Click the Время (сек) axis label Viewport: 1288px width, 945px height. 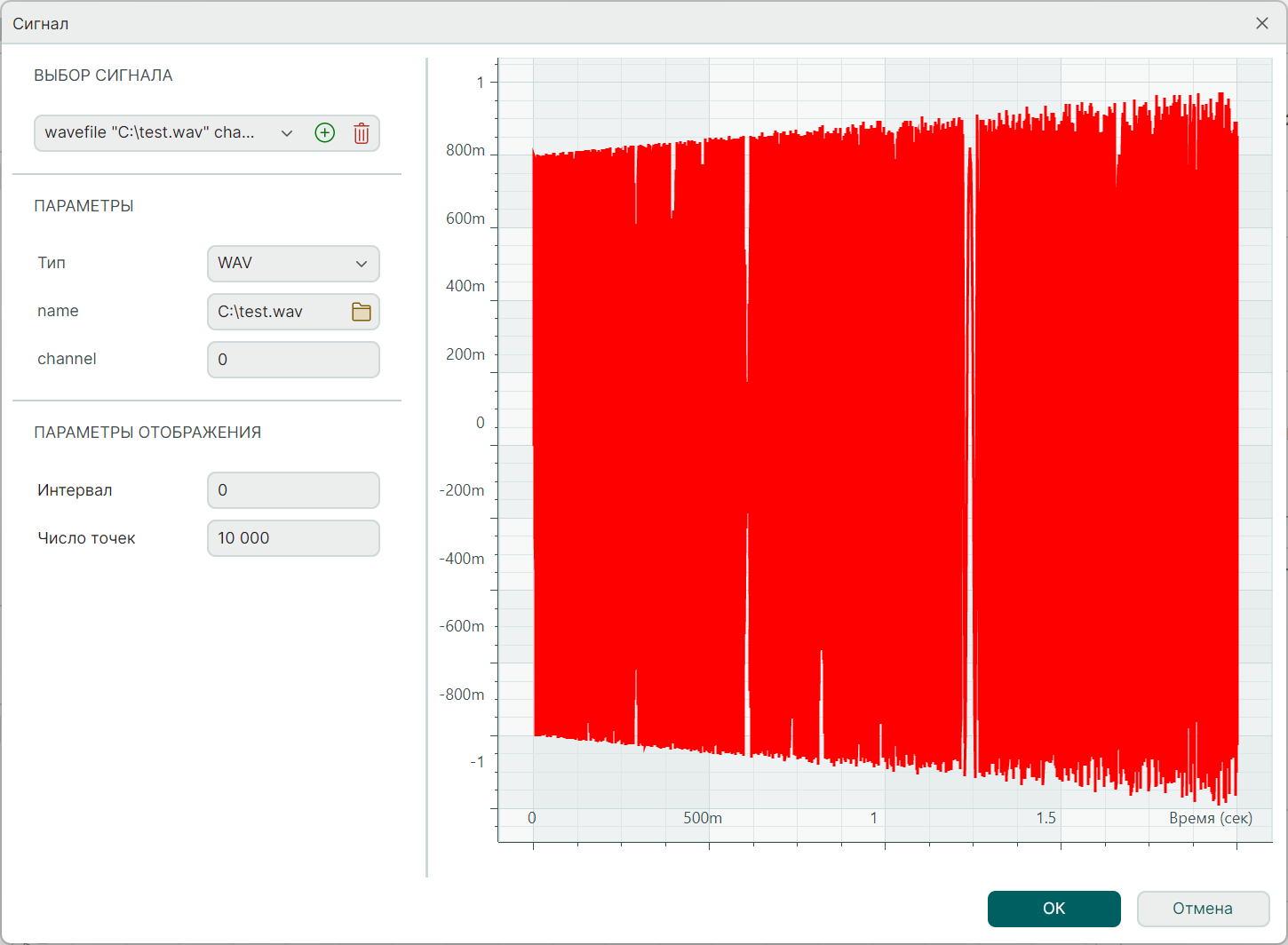(1210, 818)
